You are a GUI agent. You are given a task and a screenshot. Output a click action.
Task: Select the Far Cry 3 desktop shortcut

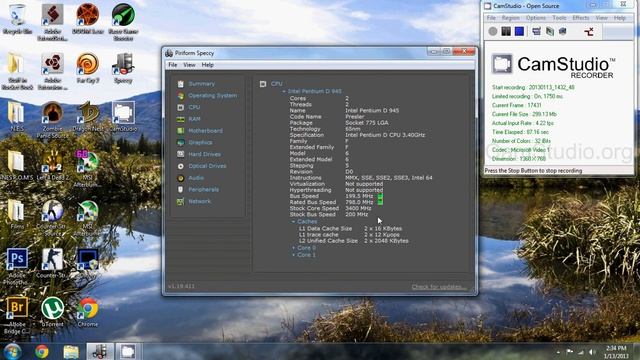click(88, 68)
